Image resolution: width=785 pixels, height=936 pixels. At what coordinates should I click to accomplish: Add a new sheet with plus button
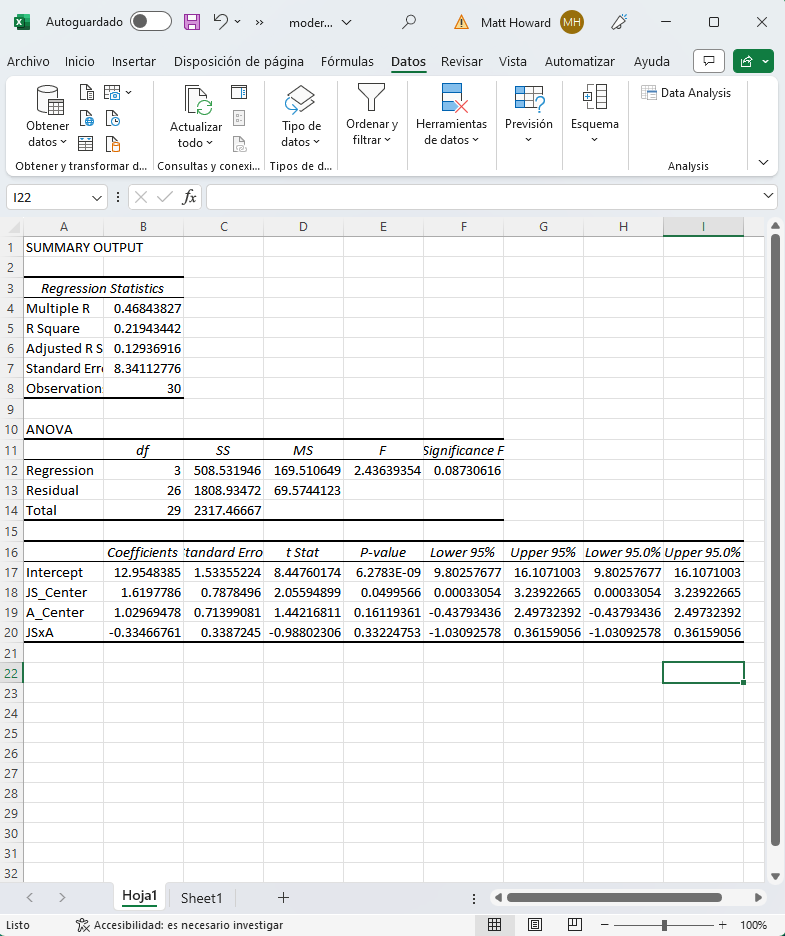point(283,898)
